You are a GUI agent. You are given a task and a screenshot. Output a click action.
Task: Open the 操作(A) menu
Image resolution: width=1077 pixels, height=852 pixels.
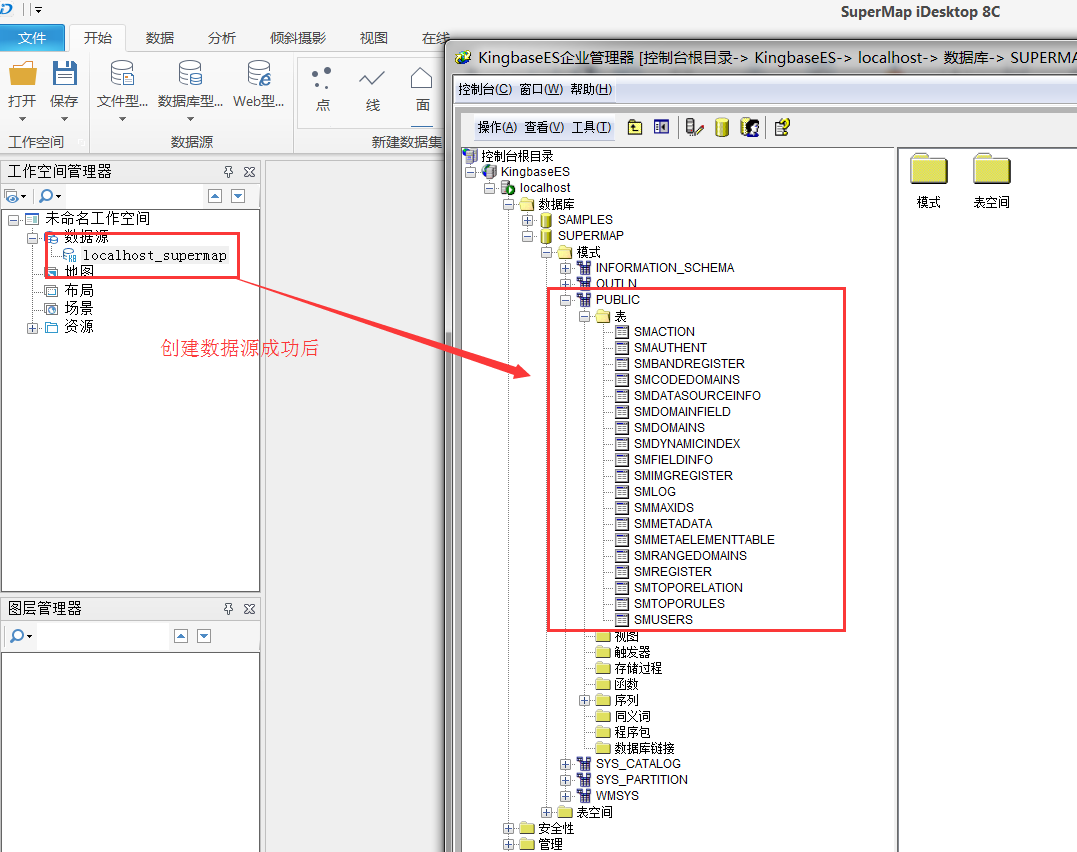[497, 127]
